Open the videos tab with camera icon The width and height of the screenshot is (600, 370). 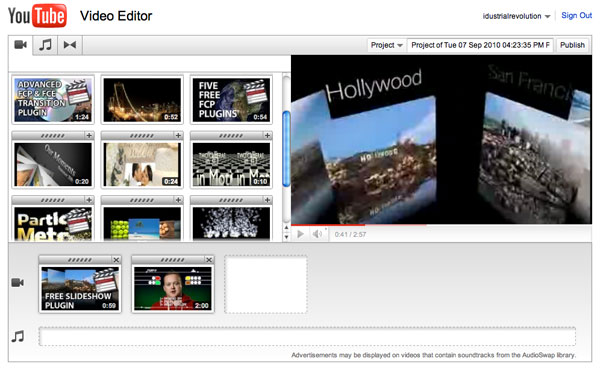click(x=21, y=45)
